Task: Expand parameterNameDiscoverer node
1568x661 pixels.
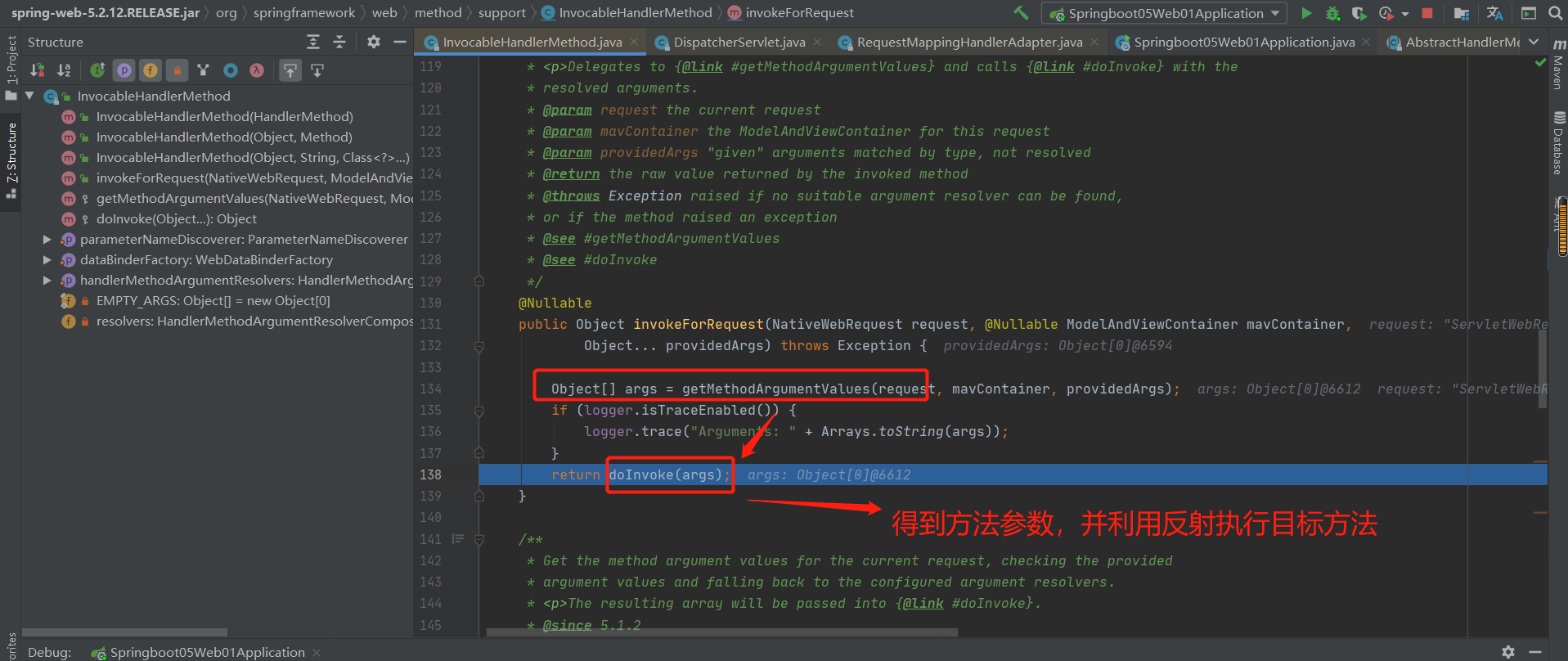Action: click(47, 240)
